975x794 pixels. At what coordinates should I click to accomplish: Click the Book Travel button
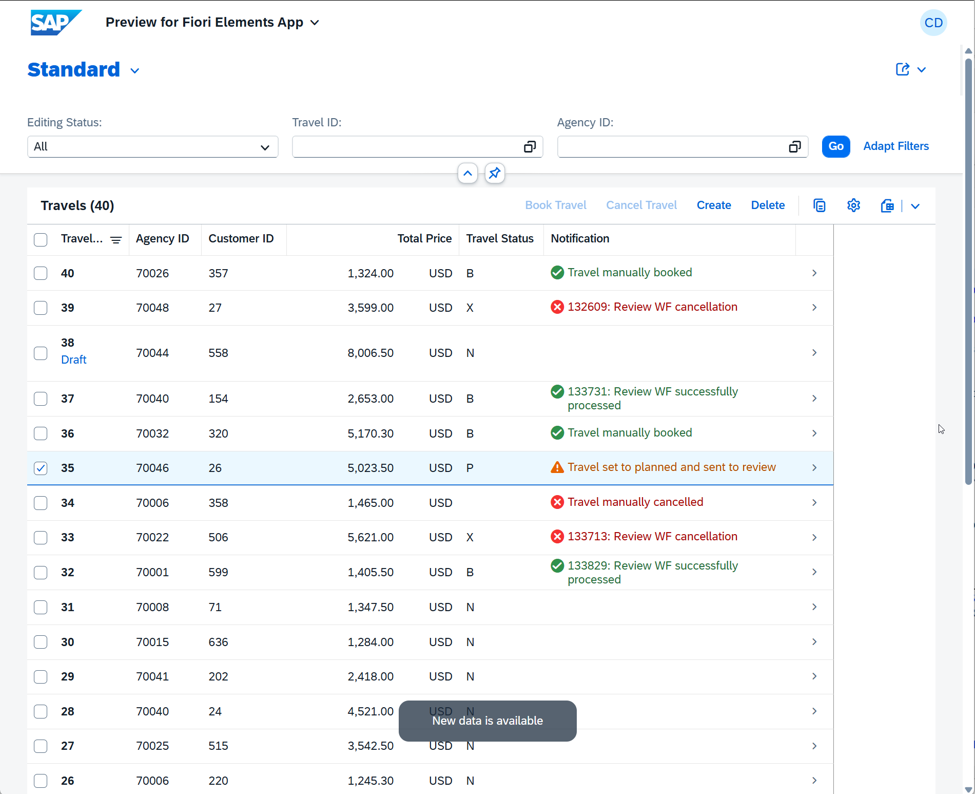556,205
